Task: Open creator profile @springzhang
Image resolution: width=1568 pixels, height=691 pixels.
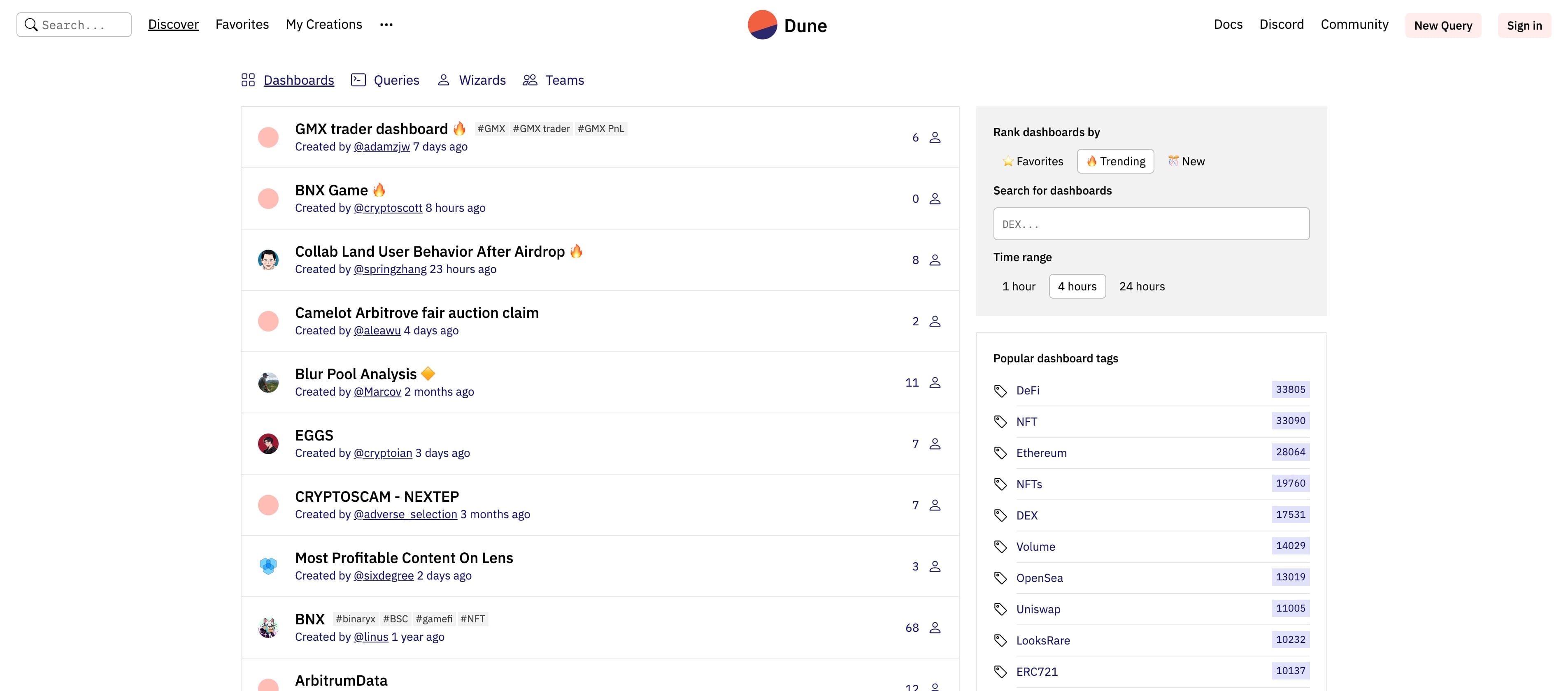Action: [390, 269]
